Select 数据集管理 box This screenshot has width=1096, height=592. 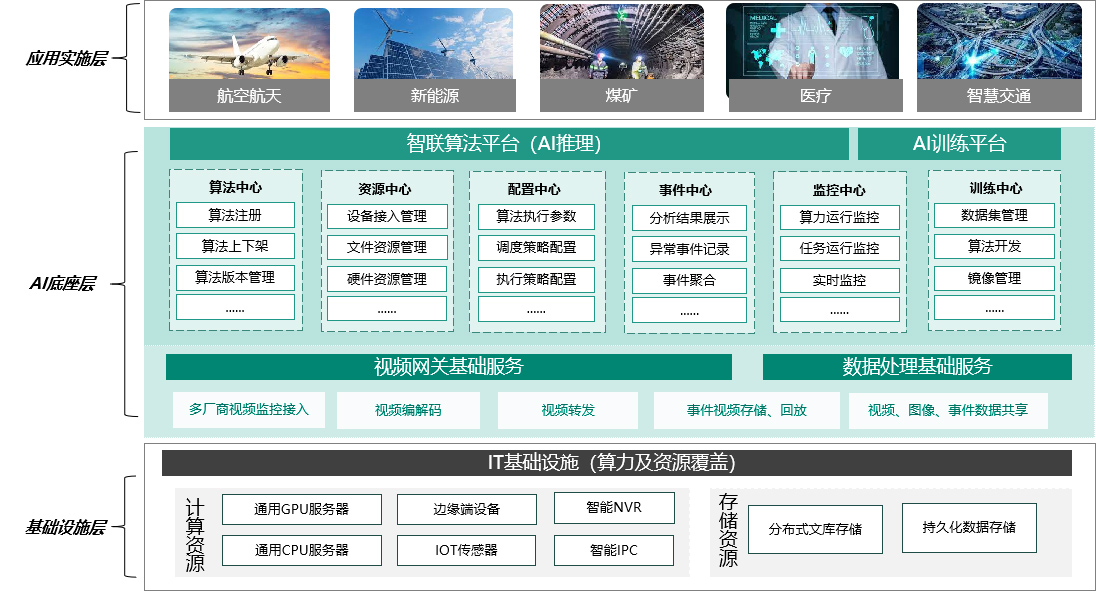[x=994, y=215]
